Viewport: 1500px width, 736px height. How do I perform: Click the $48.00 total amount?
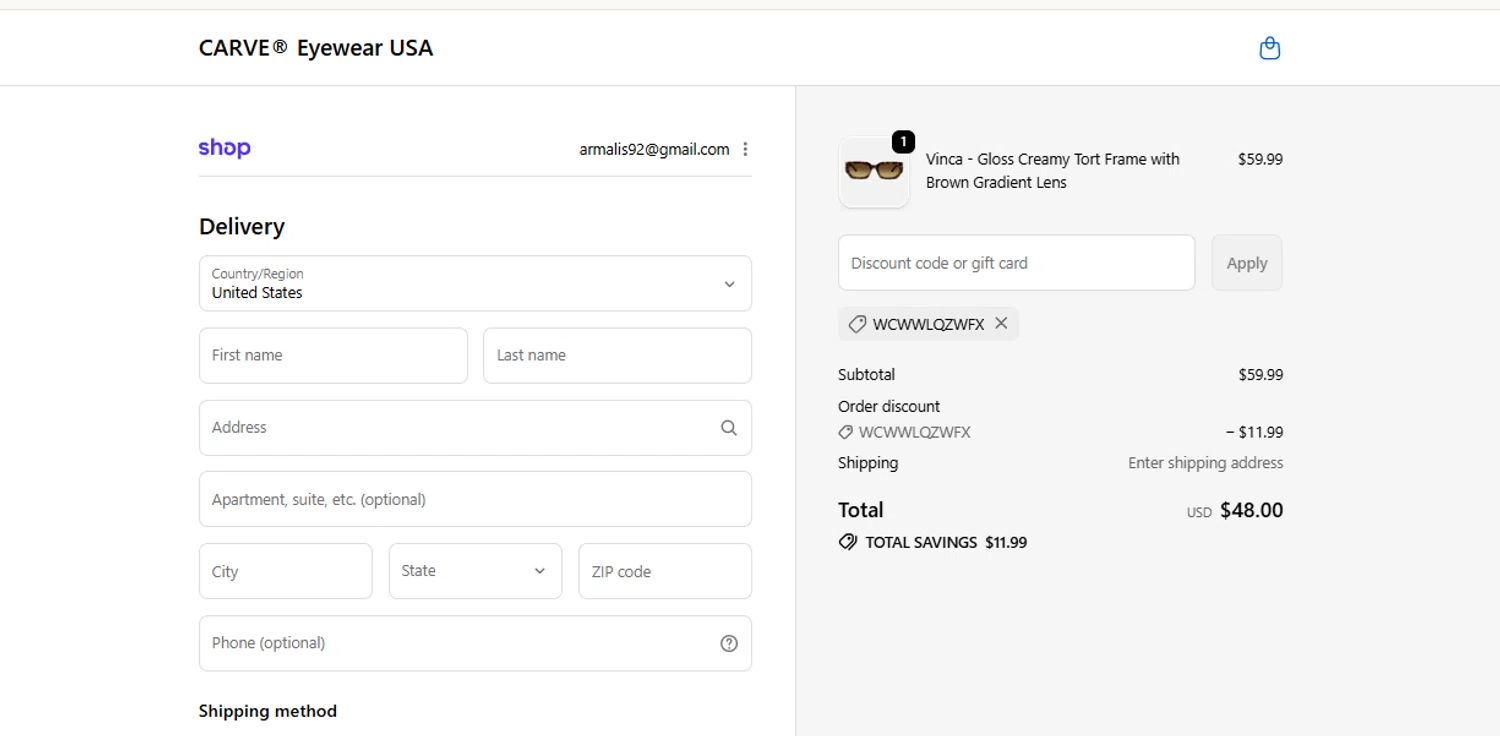pyautogui.click(x=1251, y=510)
